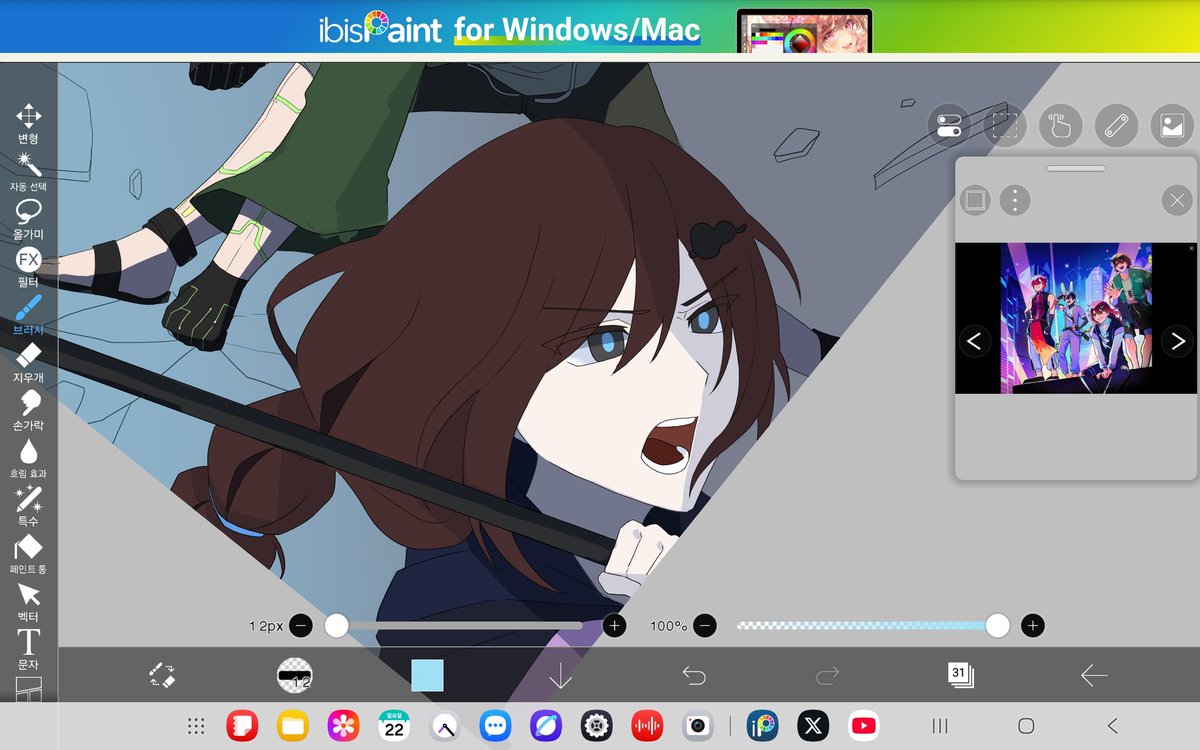
Task: Go back with the left arrow button
Action: pos(1094,676)
